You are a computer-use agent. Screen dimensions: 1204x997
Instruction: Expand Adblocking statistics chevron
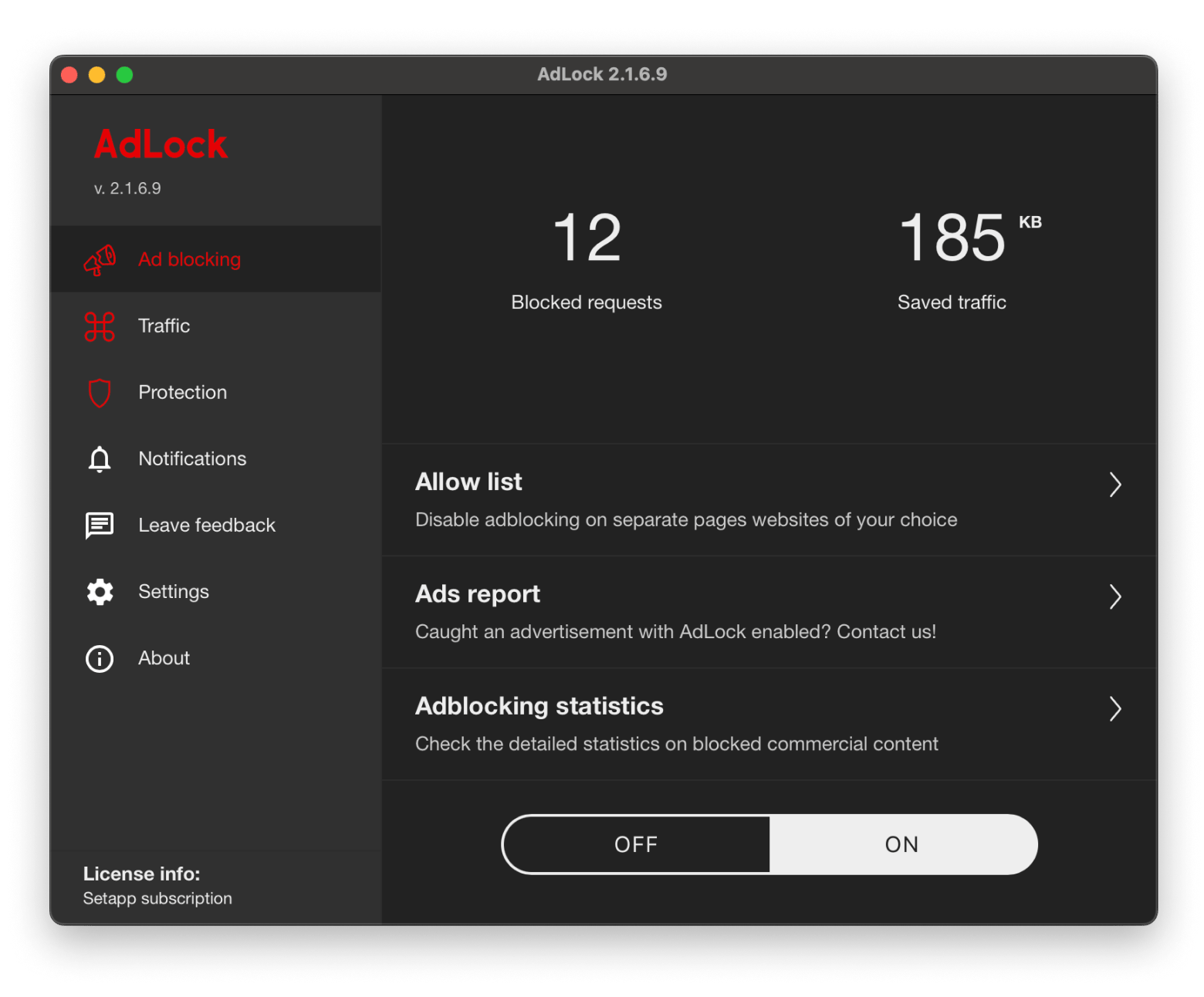(x=1114, y=708)
